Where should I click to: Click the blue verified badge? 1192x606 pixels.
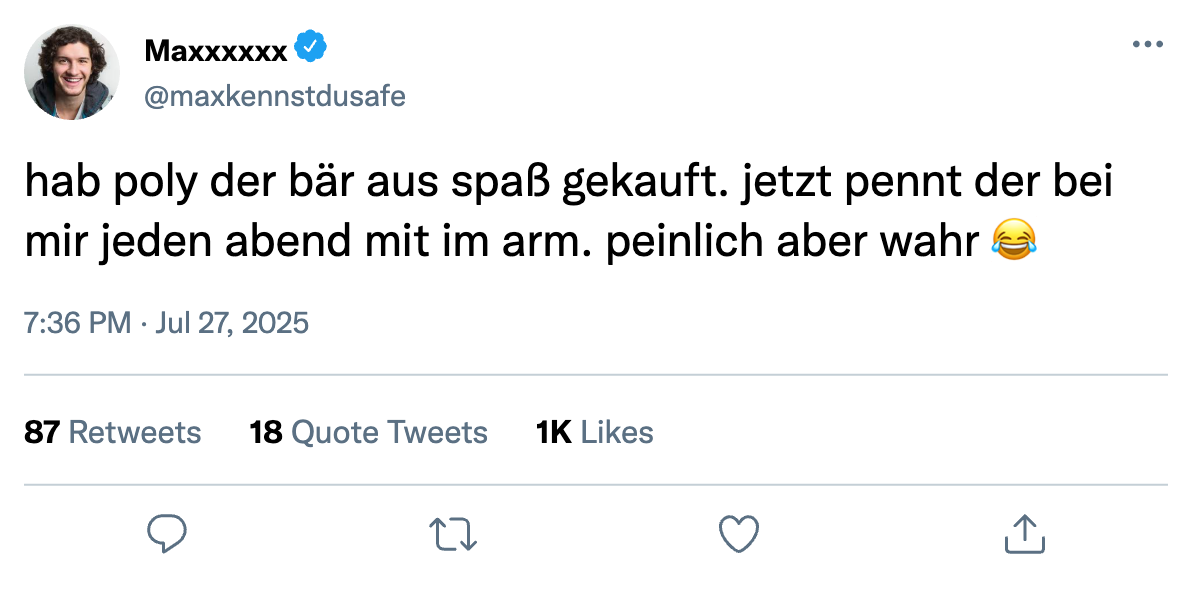310,47
